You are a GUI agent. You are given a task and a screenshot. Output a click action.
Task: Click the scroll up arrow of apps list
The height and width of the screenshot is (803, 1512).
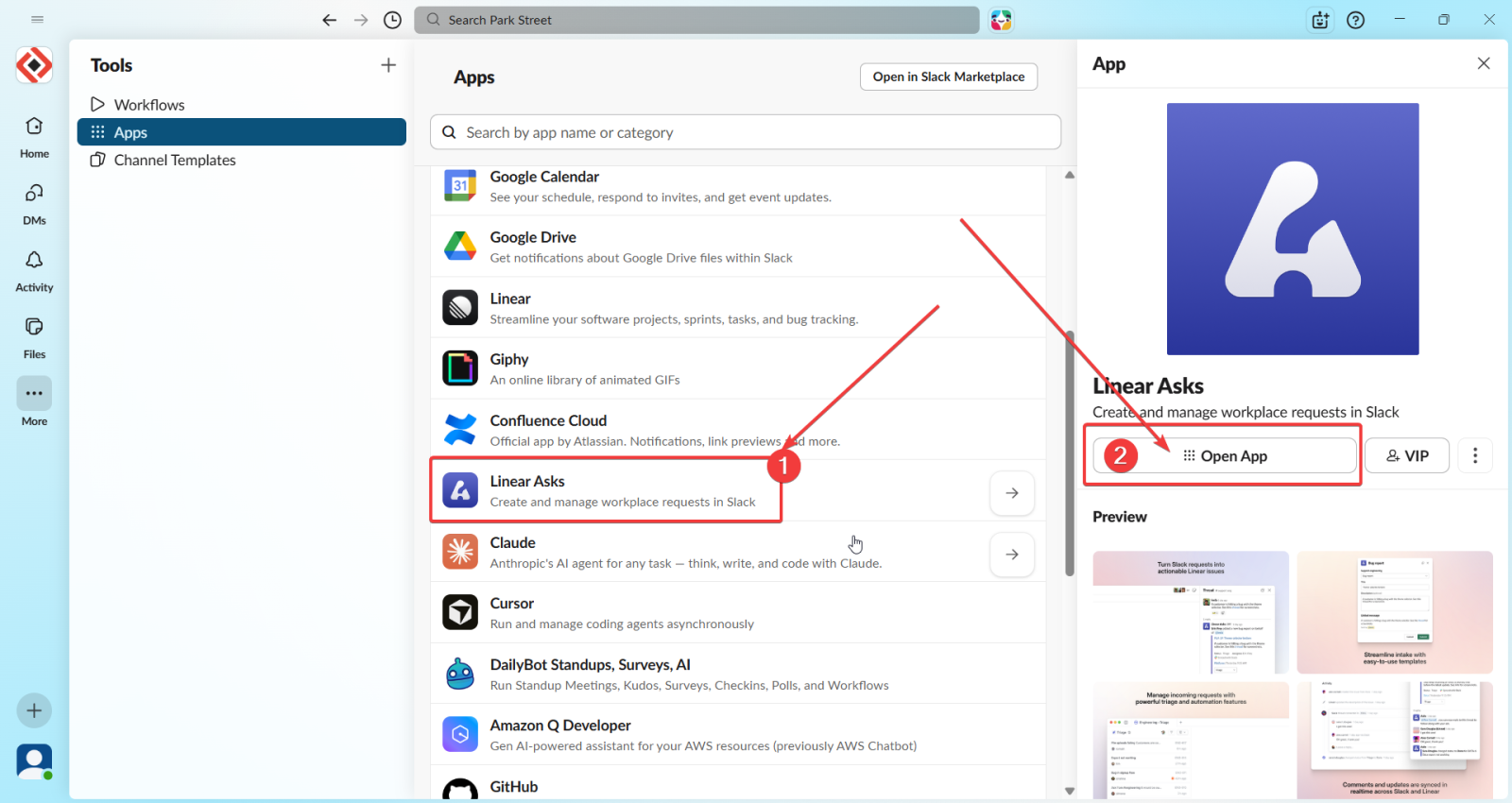point(1070,175)
